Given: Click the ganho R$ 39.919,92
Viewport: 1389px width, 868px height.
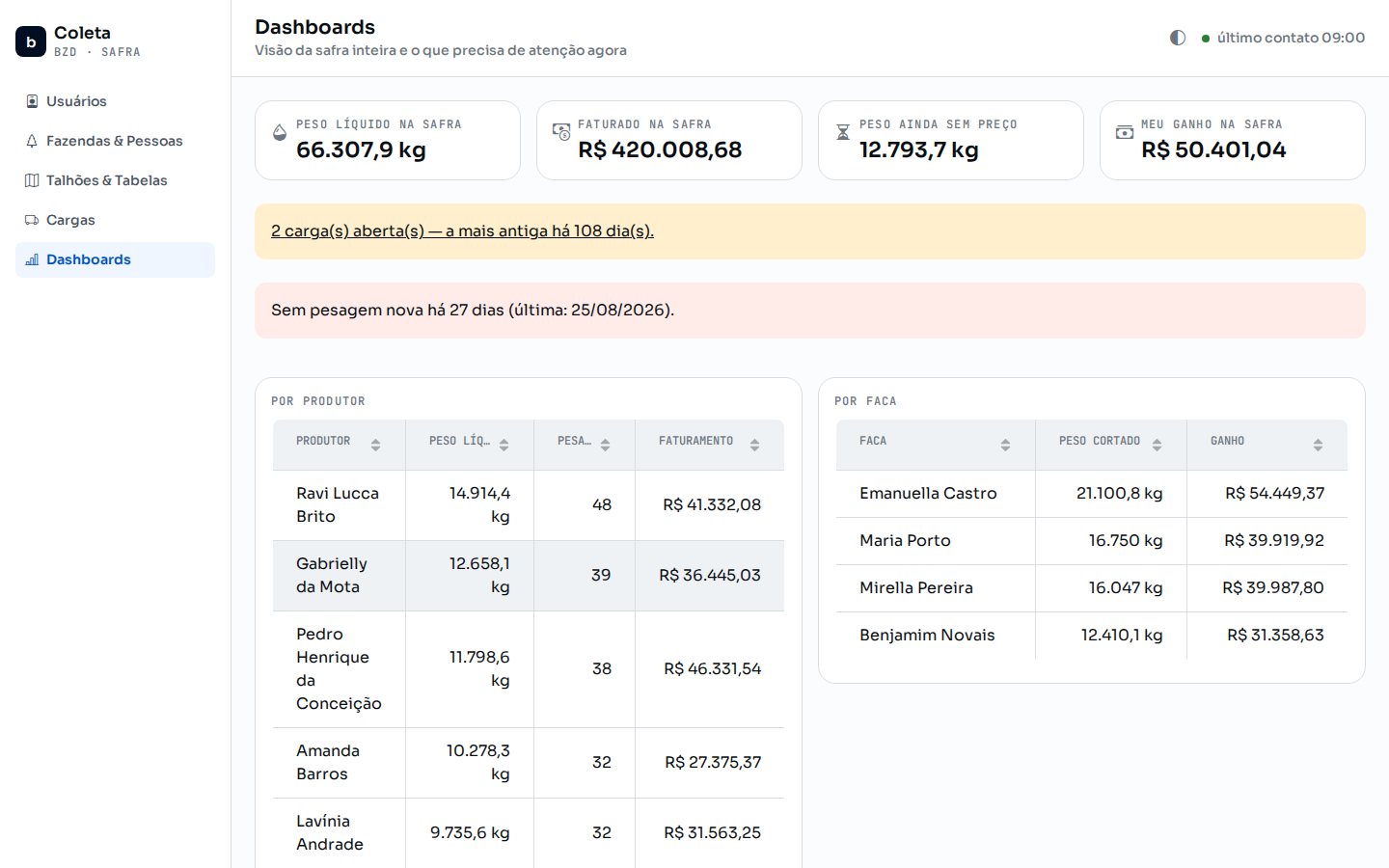Looking at the screenshot, I should pos(1274,540).
